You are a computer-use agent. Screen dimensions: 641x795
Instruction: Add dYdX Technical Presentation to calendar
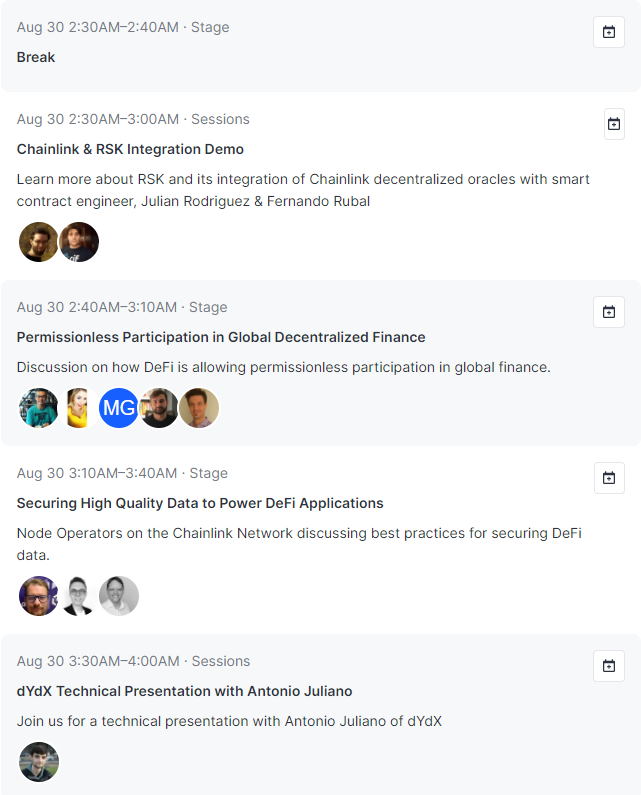[608, 666]
